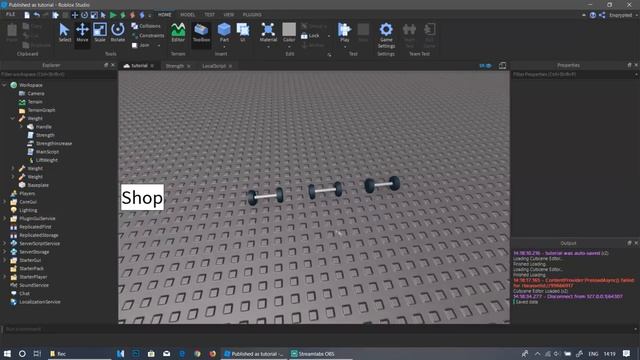Click the Undo arrow icon
This screenshot has width=640, height=360.
pyautogui.click(x=37, y=15)
